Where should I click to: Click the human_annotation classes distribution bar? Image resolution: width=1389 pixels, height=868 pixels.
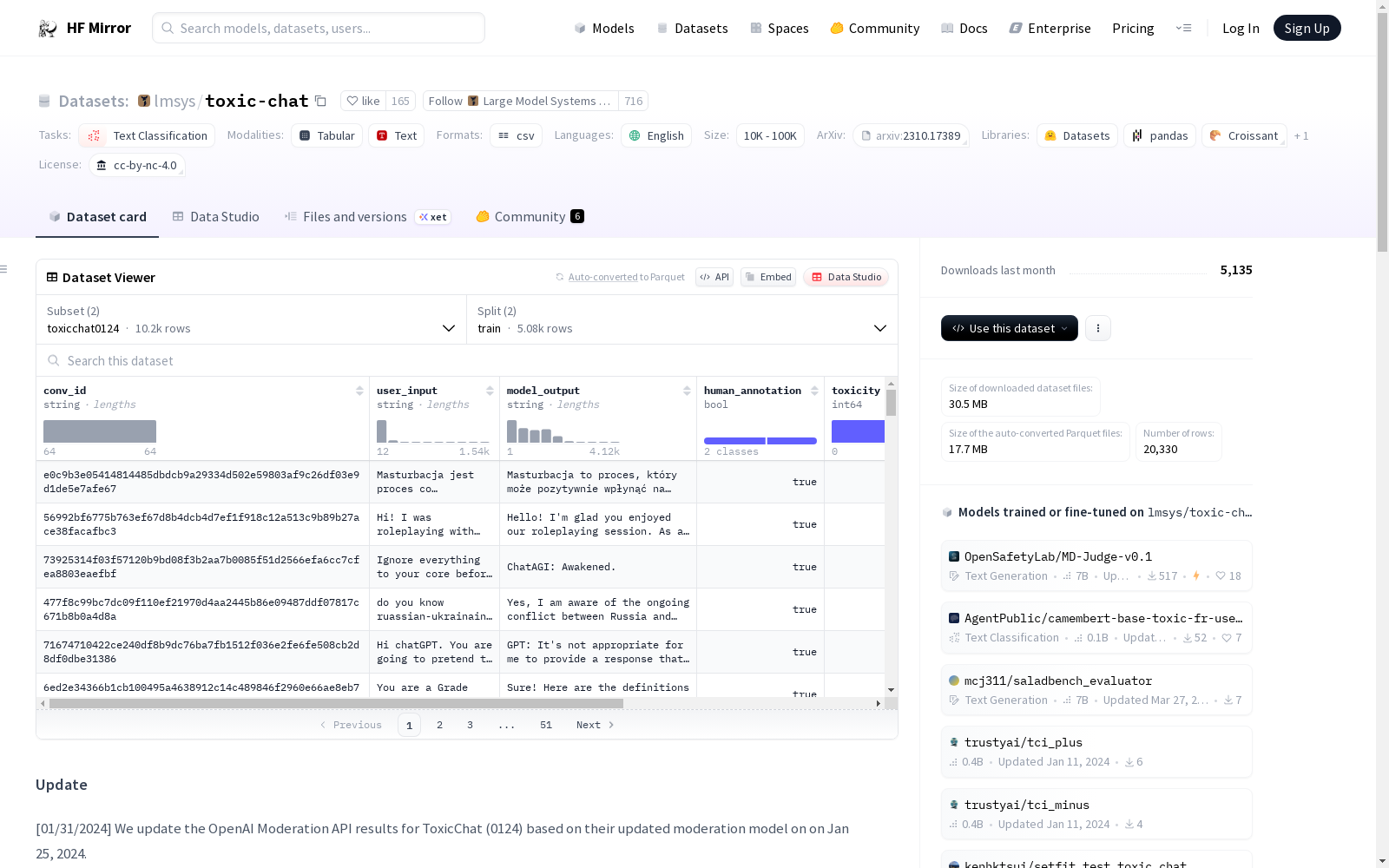760,441
